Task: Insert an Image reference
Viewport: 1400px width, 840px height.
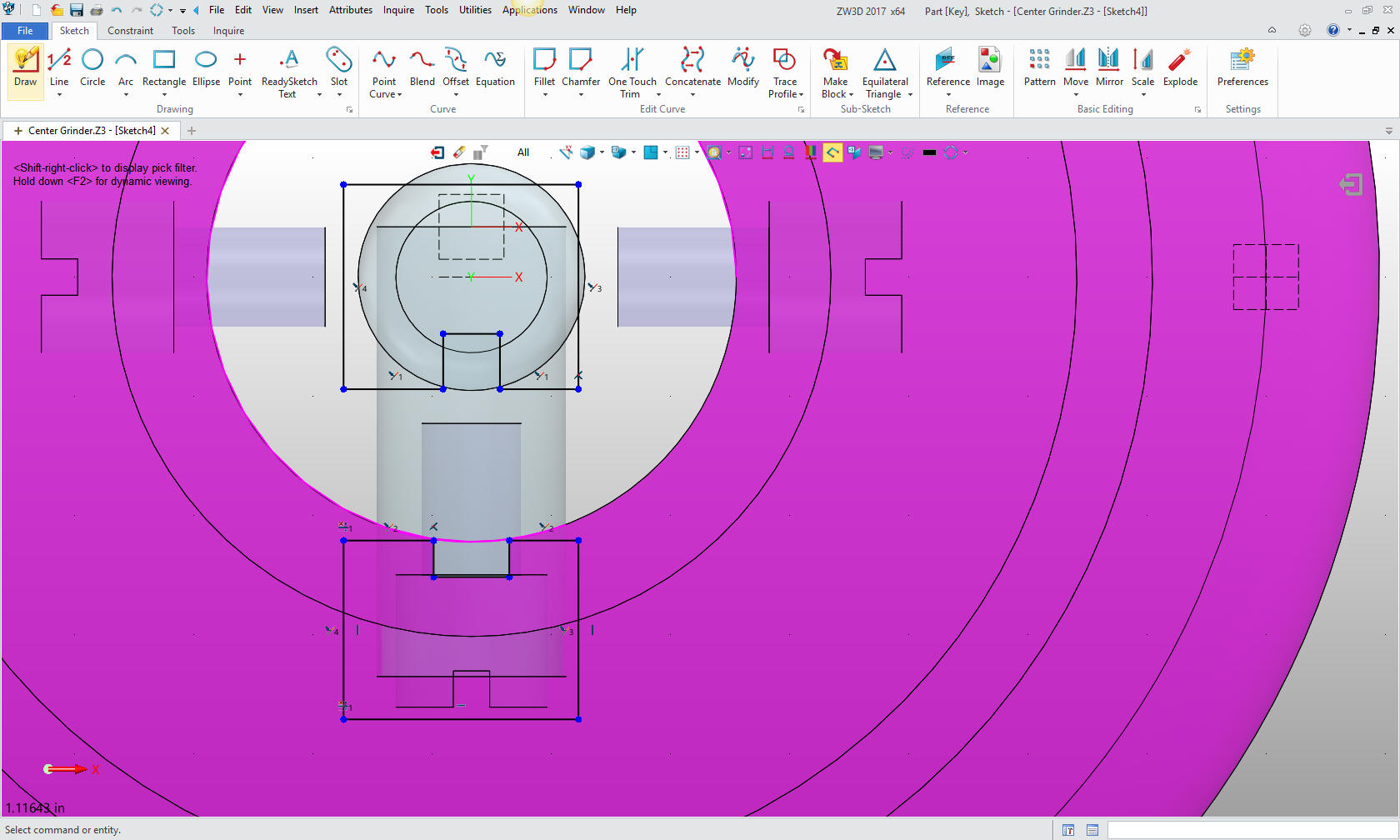Action: pos(990,67)
